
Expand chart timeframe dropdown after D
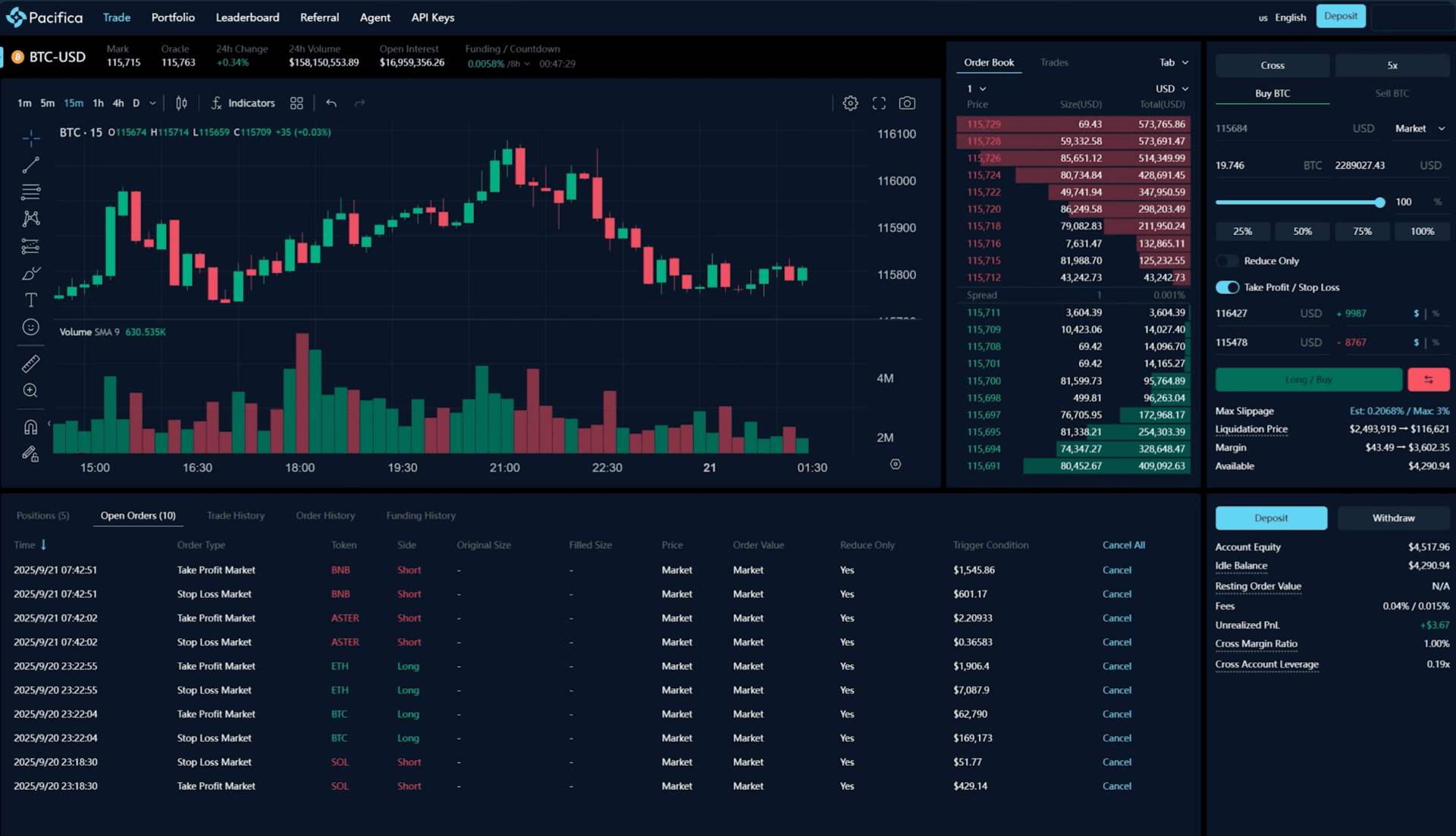(x=152, y=103)
